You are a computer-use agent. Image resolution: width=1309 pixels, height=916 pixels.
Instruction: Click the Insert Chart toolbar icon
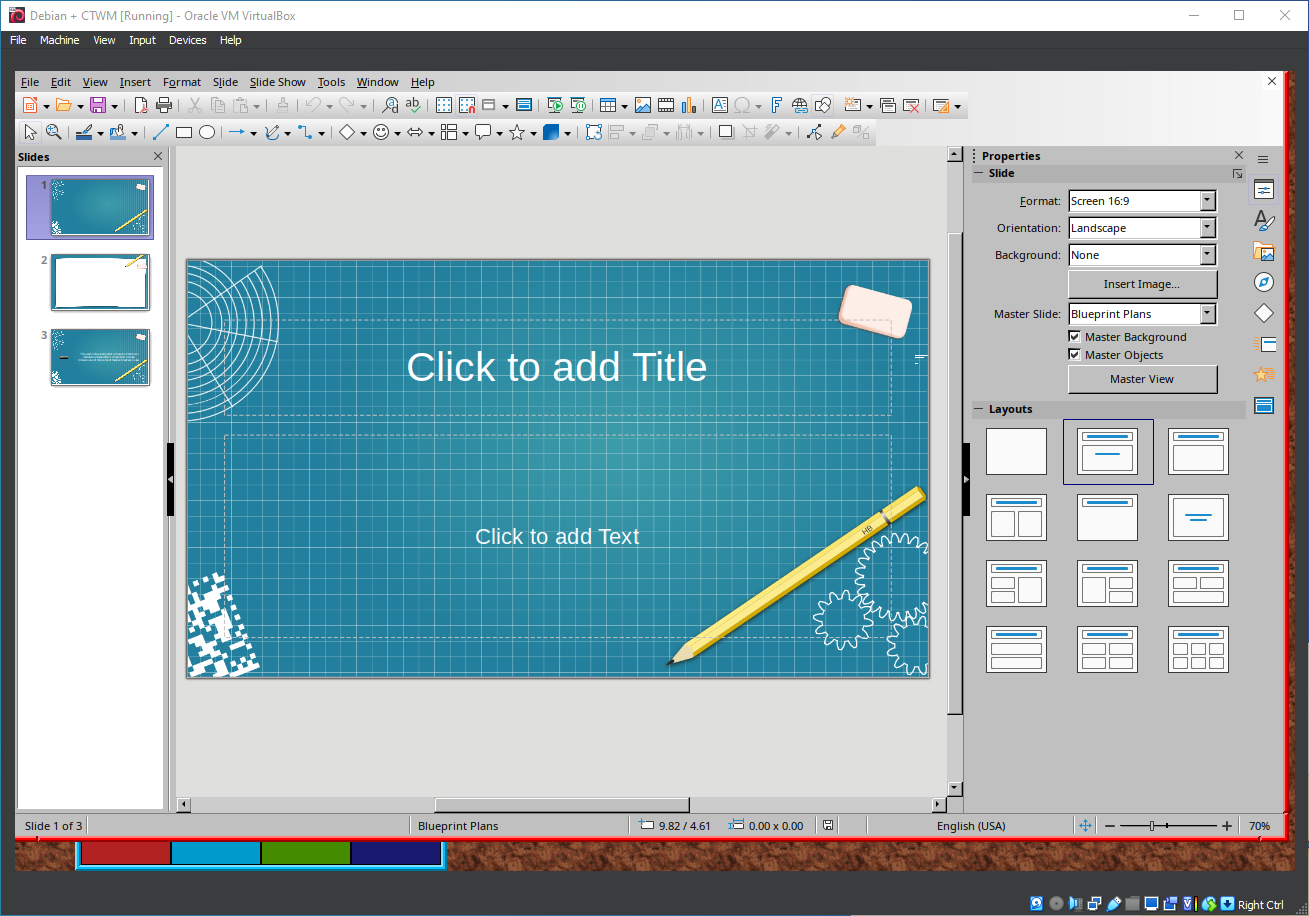[688, 105]
